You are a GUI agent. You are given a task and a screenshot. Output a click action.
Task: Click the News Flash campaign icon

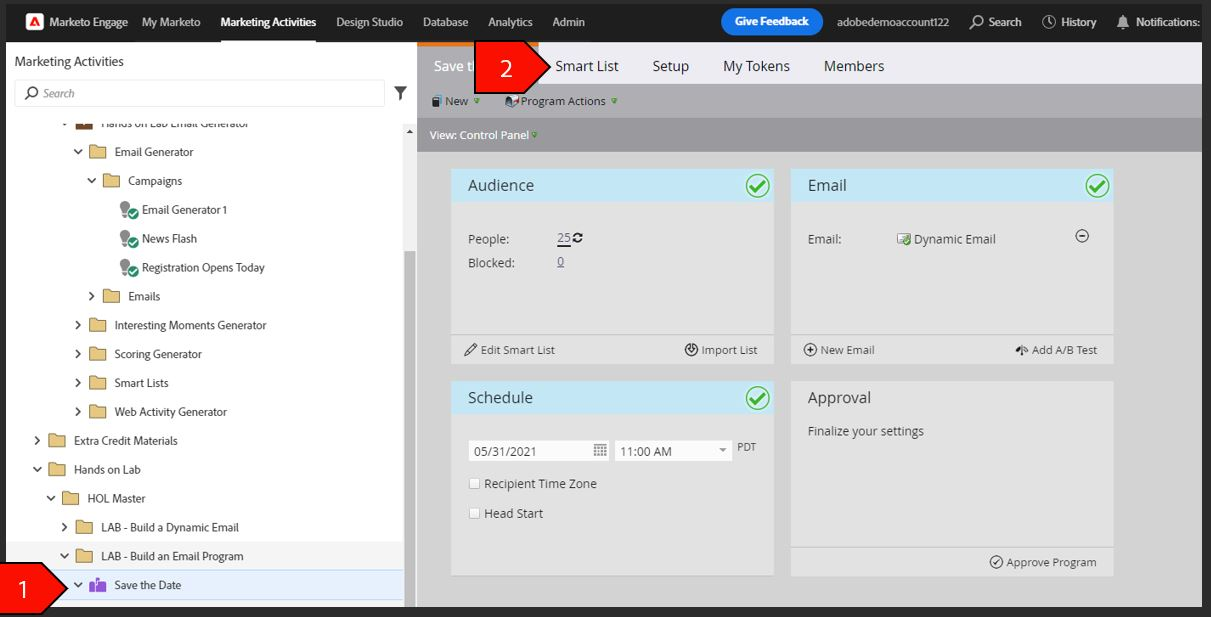point(128,239)
